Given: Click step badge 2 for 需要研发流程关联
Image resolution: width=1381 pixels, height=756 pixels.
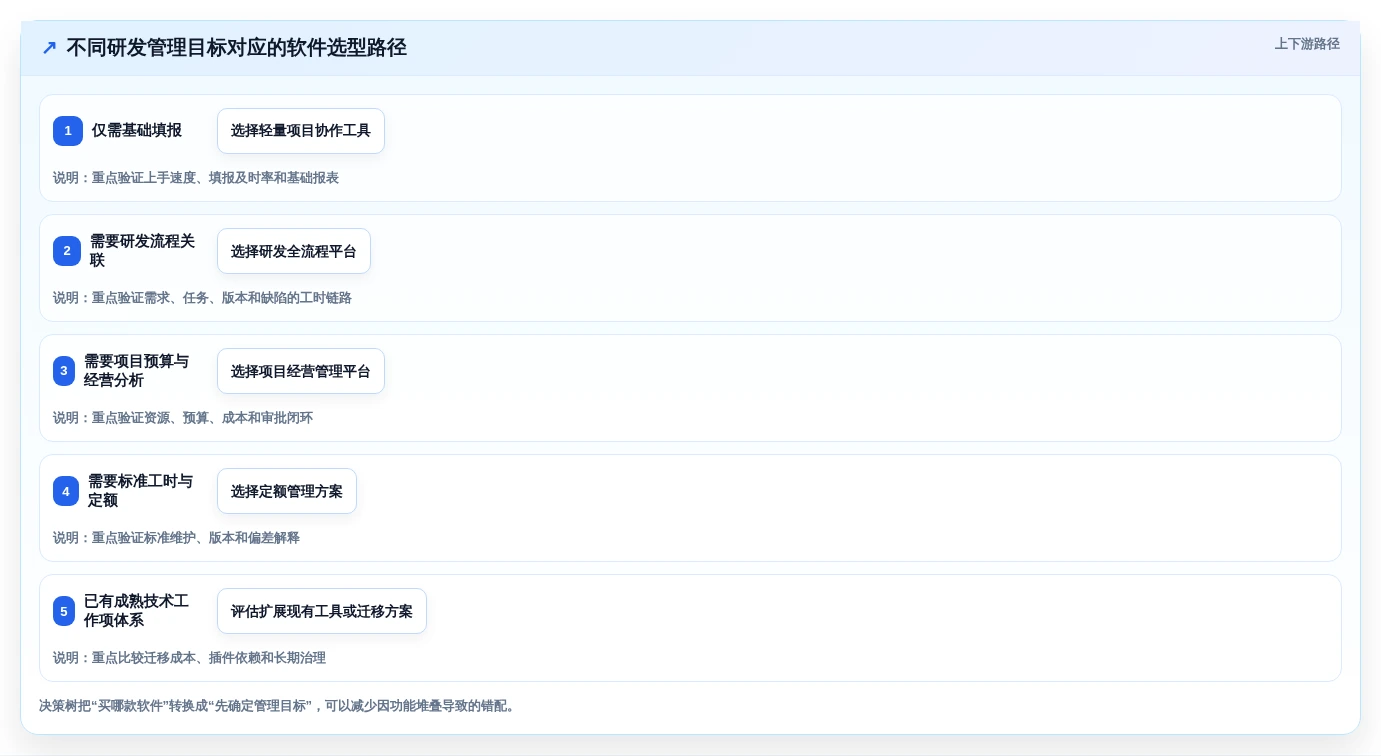Looking at the screenshot, I should pyautogui.click(x=67, y=251).
